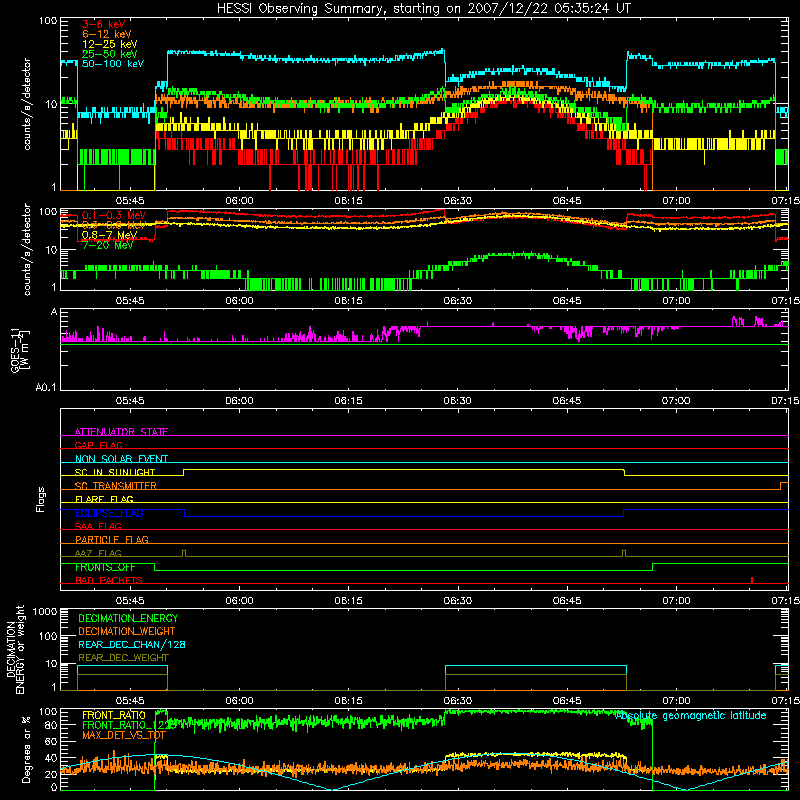
Task: Click the SAA_FLAG label
Action: coord(98,526)
